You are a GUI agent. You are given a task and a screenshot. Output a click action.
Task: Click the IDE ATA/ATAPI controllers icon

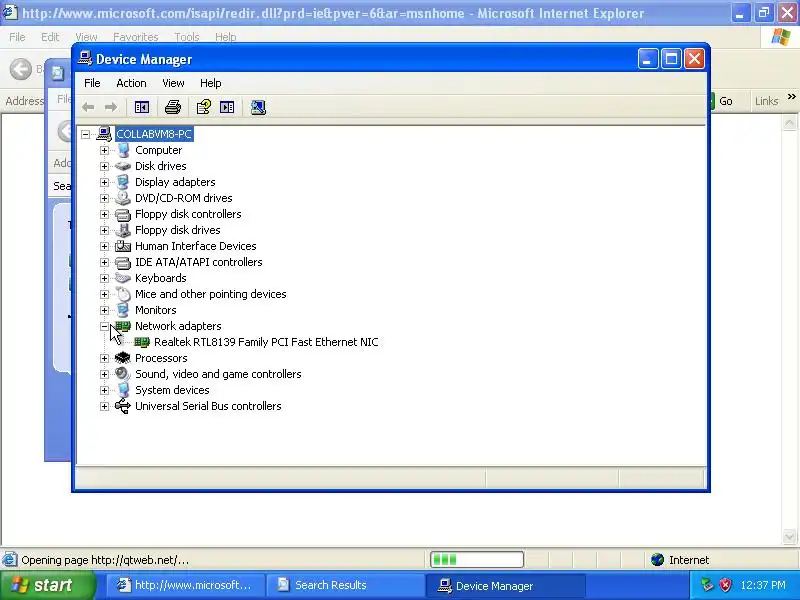(x=123, y=262)
